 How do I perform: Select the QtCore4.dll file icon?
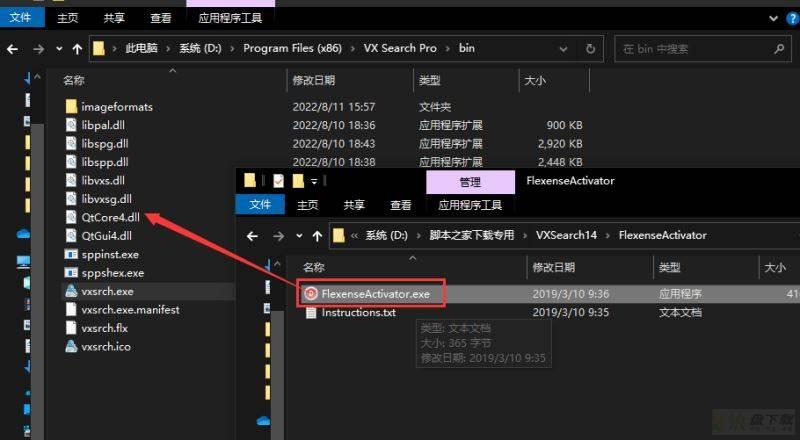coord(71,217)
